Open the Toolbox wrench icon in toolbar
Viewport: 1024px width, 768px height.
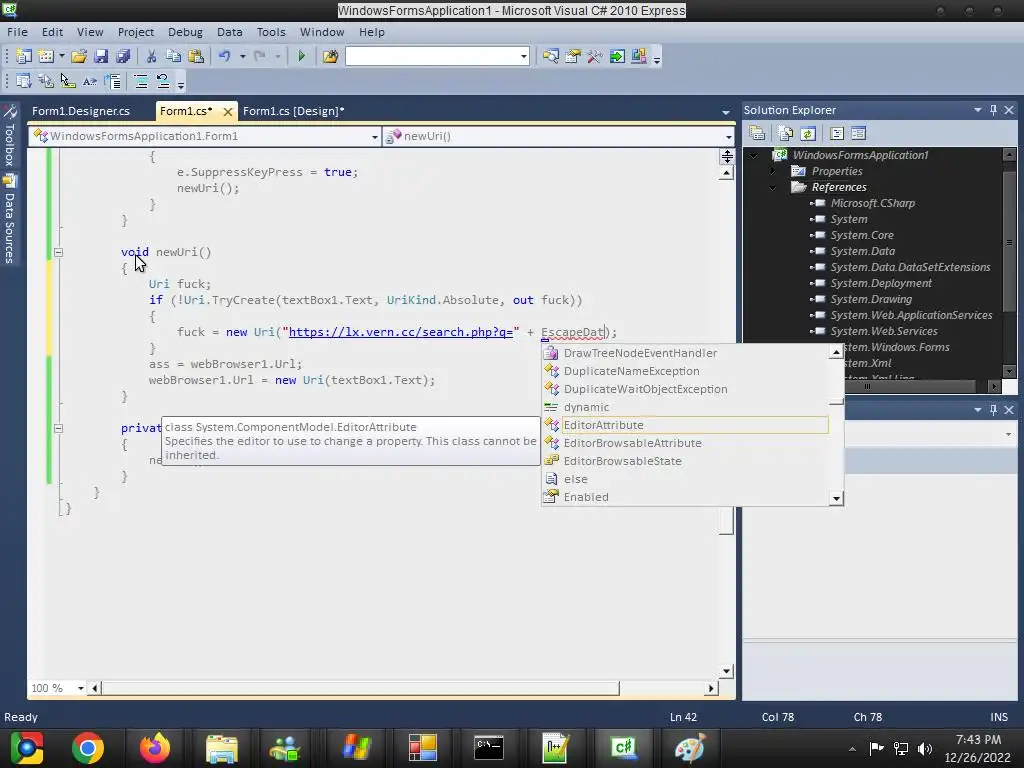point(594,56)
